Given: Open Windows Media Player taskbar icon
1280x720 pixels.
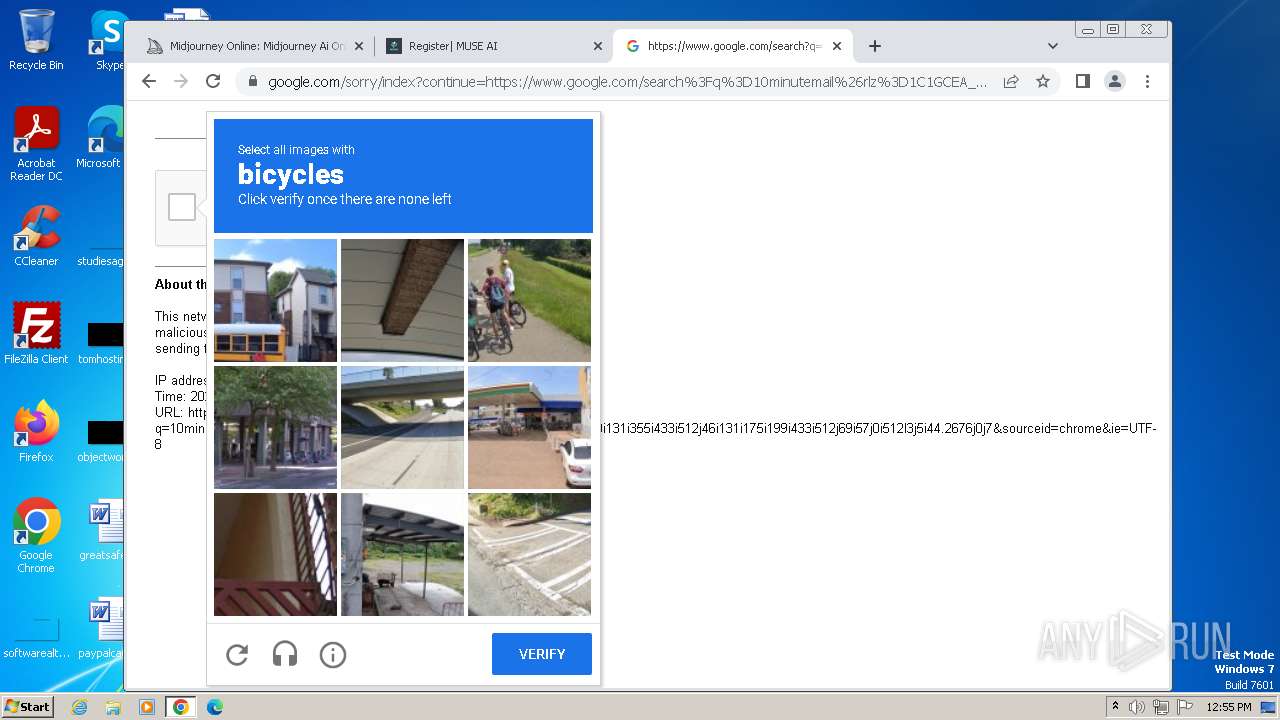Looking at the screenshot, I should click(x=147, y=707).
